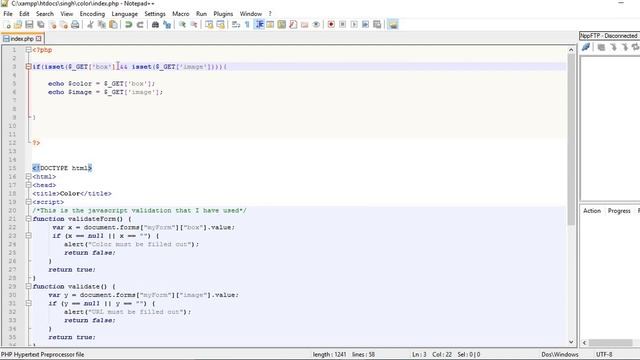This screenshot has height=360, width=640.
Task: Save the current file via toolbar
Action: click(29, 24)
